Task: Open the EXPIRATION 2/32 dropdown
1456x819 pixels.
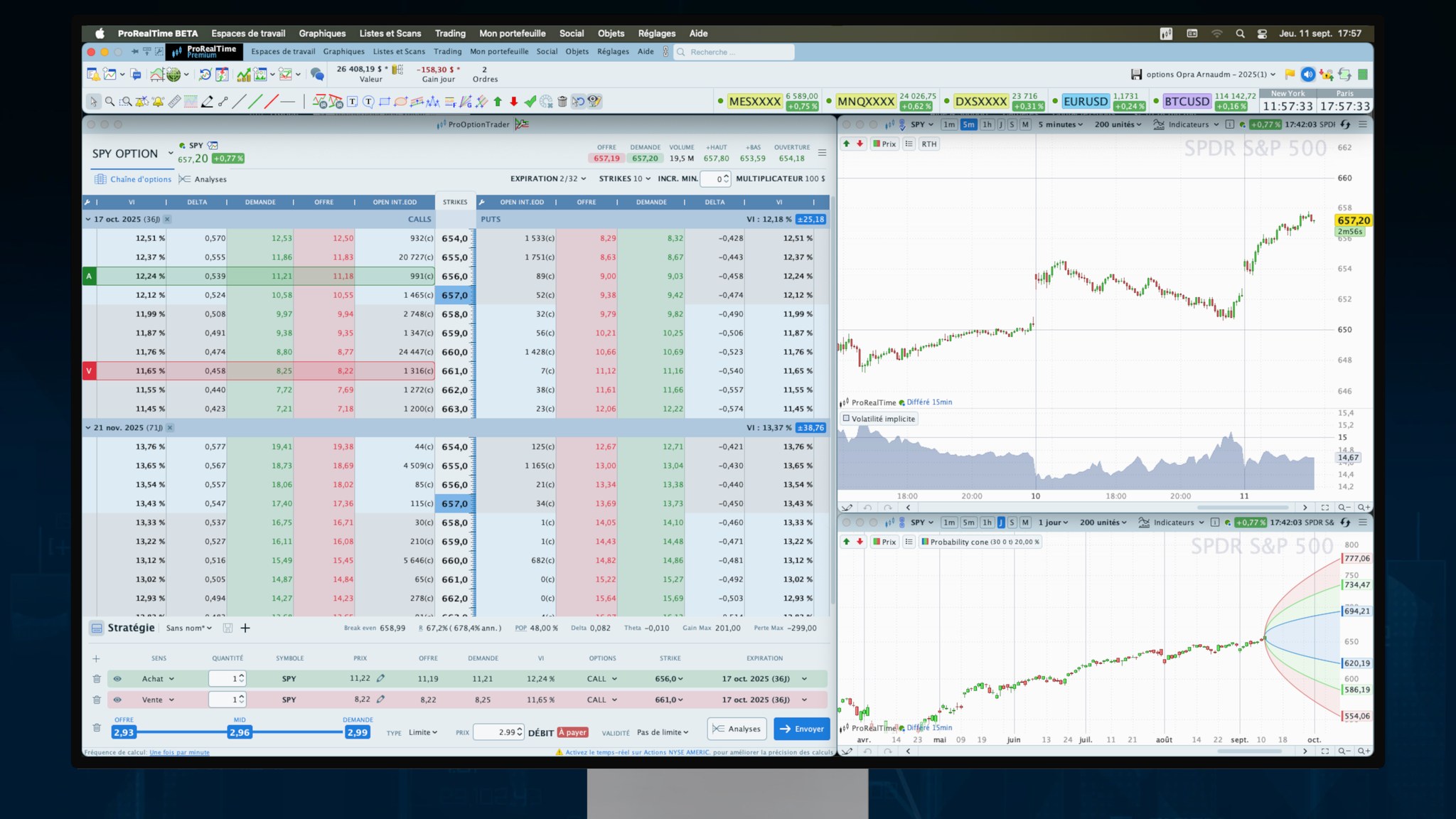Action: 548,178
